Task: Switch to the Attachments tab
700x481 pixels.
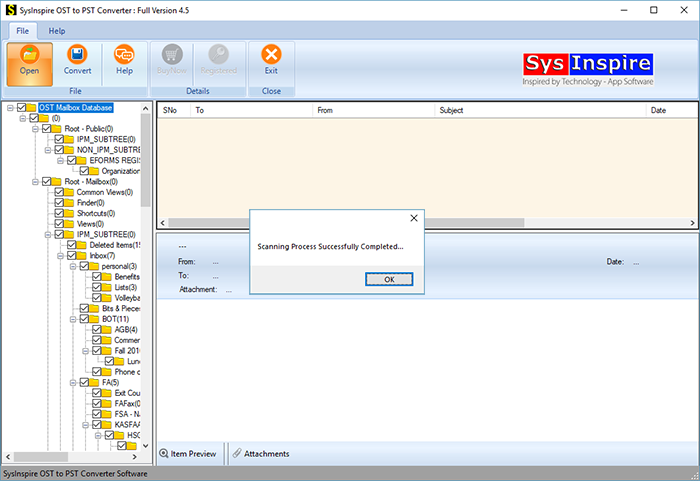Action: pos(261,453)
